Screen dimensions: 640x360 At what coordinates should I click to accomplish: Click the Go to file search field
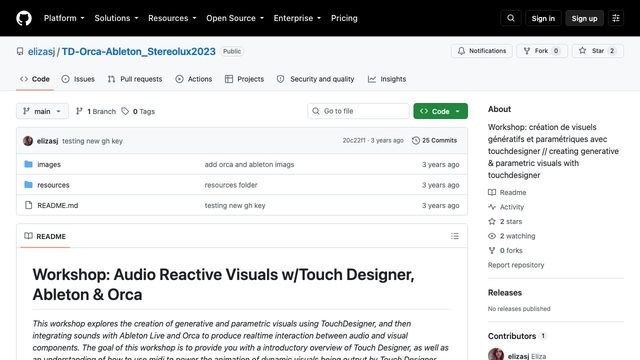coord(358,111)
